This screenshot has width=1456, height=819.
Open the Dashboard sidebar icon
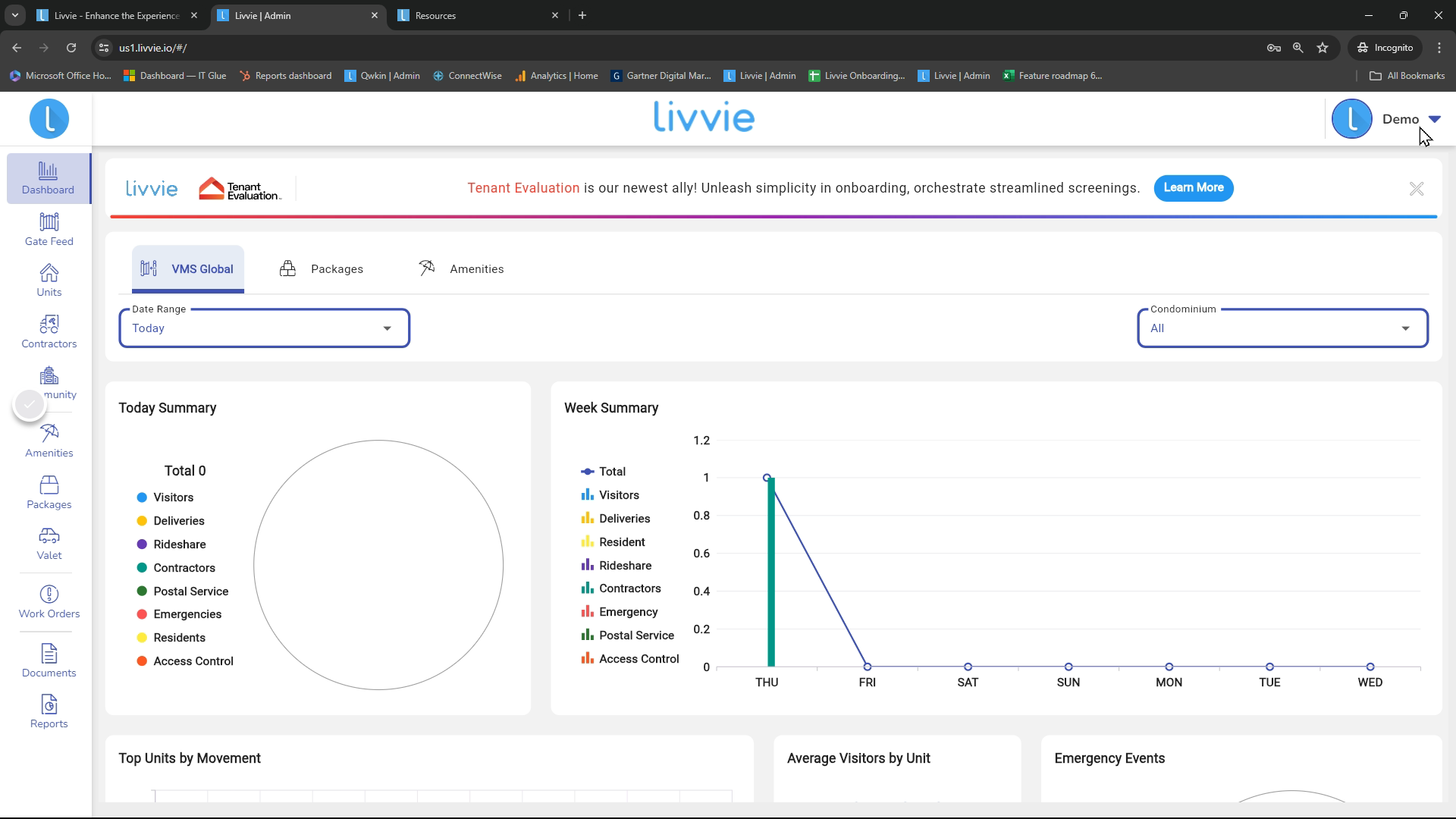click(x=48, y=178)
